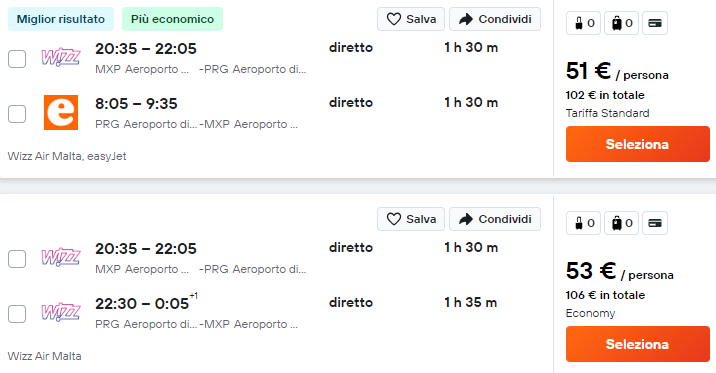Tick checkbox for first Wizz 20:35 – 22:05 flight
Viewport: 716px width, 373px height.
17,59
